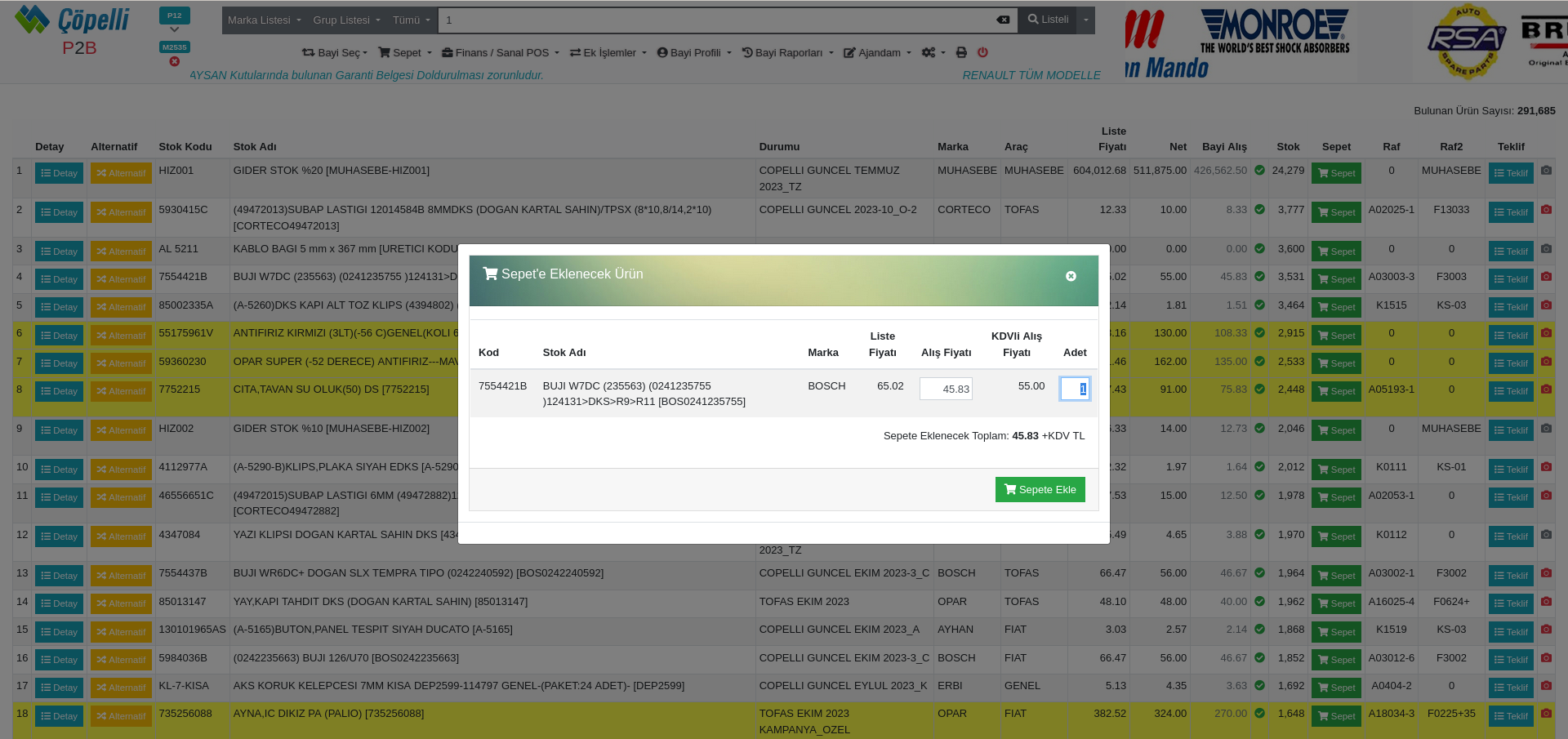Click the printer icon in the menu bar
This screenshot has height=739, width=1568.
pyautogui.click(x=961, y=52)
